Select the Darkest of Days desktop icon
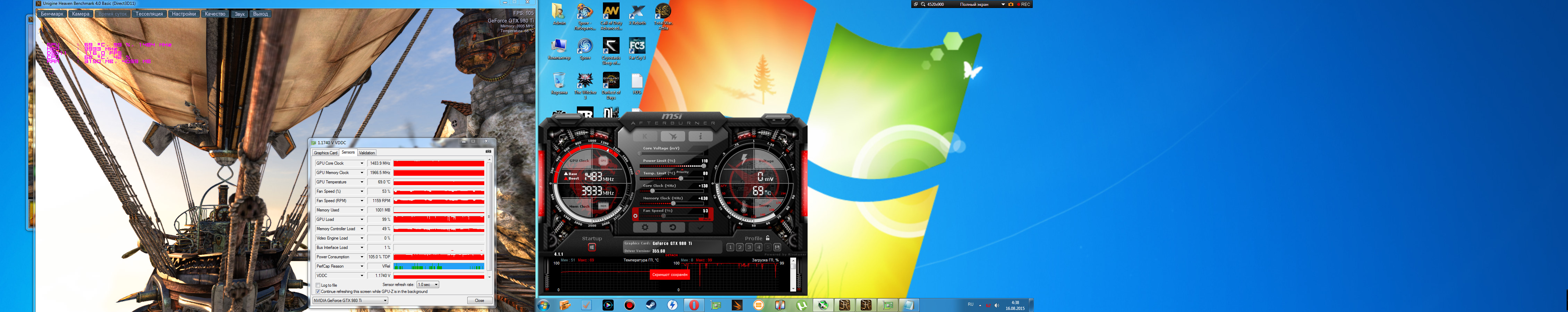 (611, 86)
